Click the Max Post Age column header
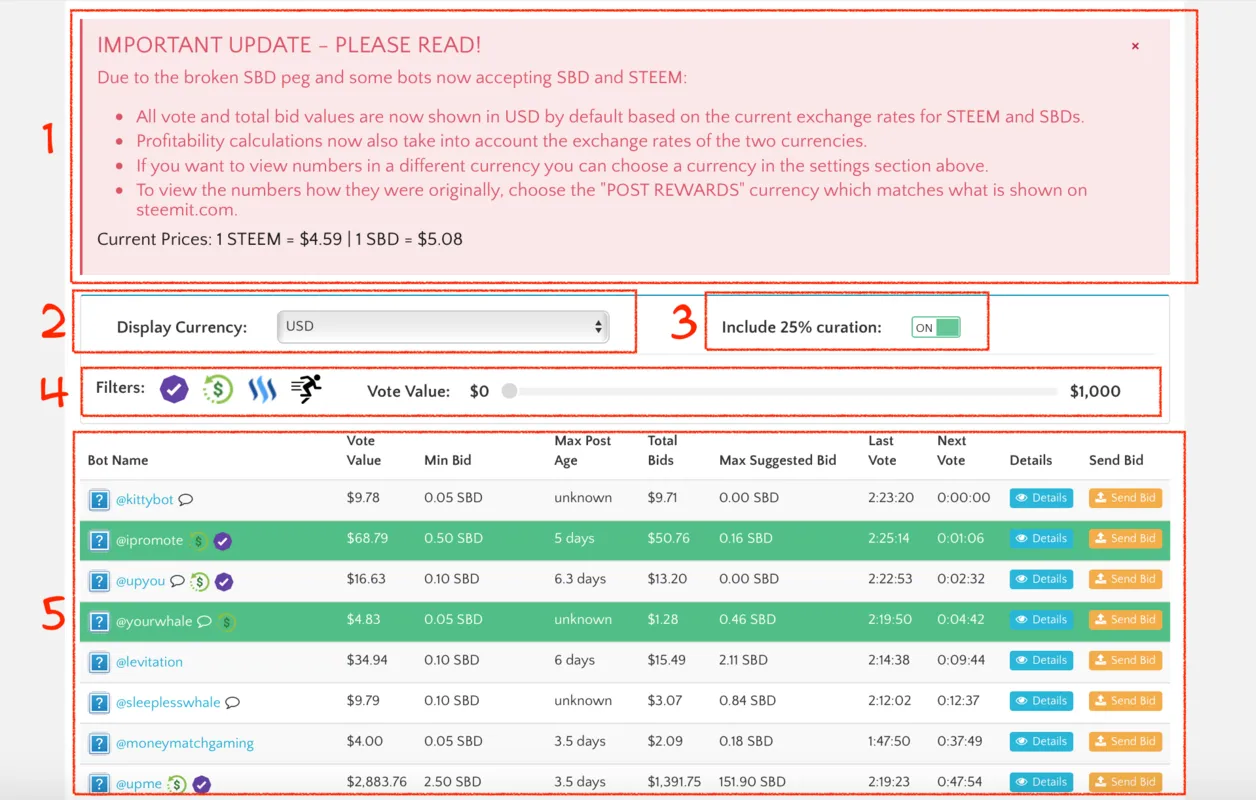This screenshot has height=800, width=1256. [583, 451]
